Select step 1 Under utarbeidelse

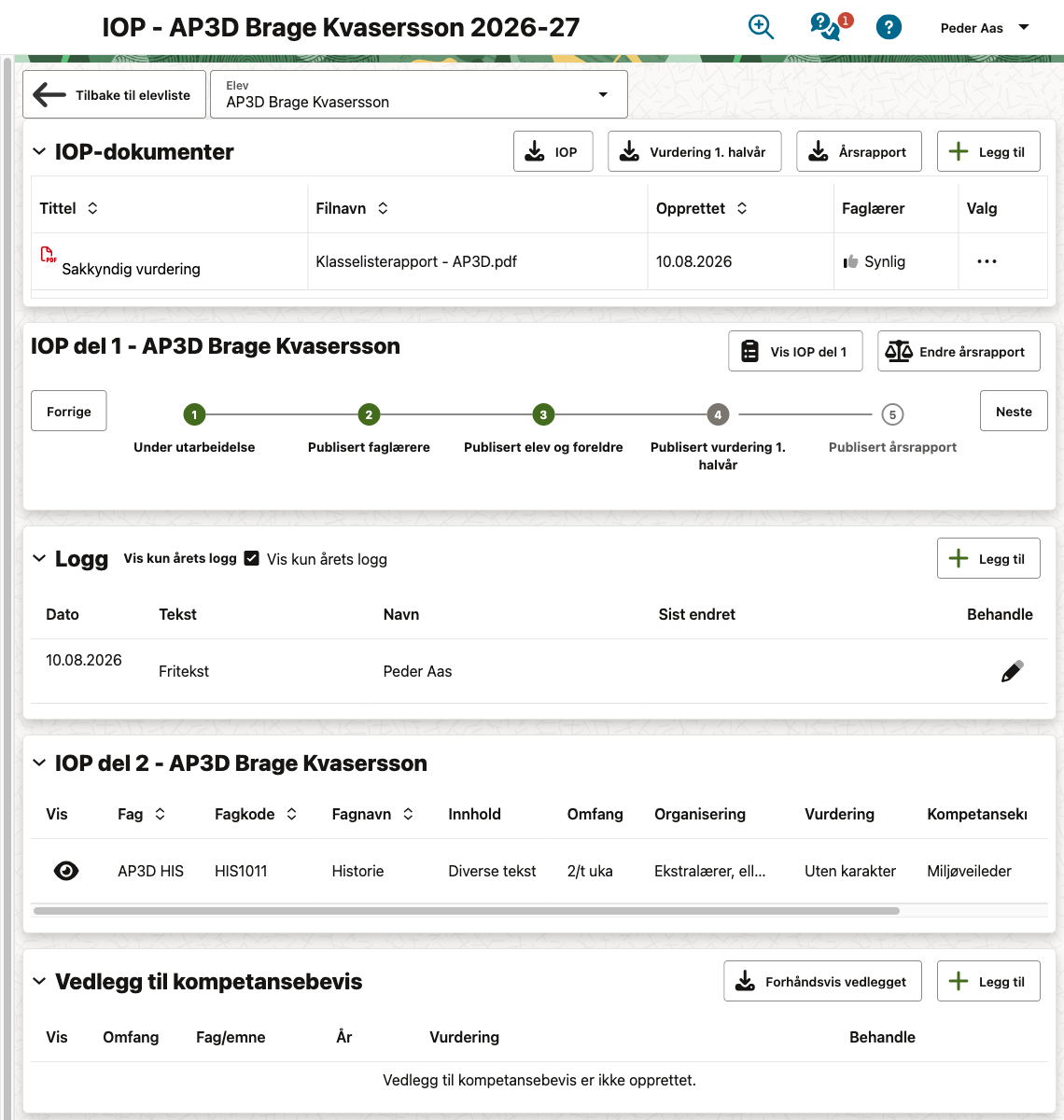(194, 414)
